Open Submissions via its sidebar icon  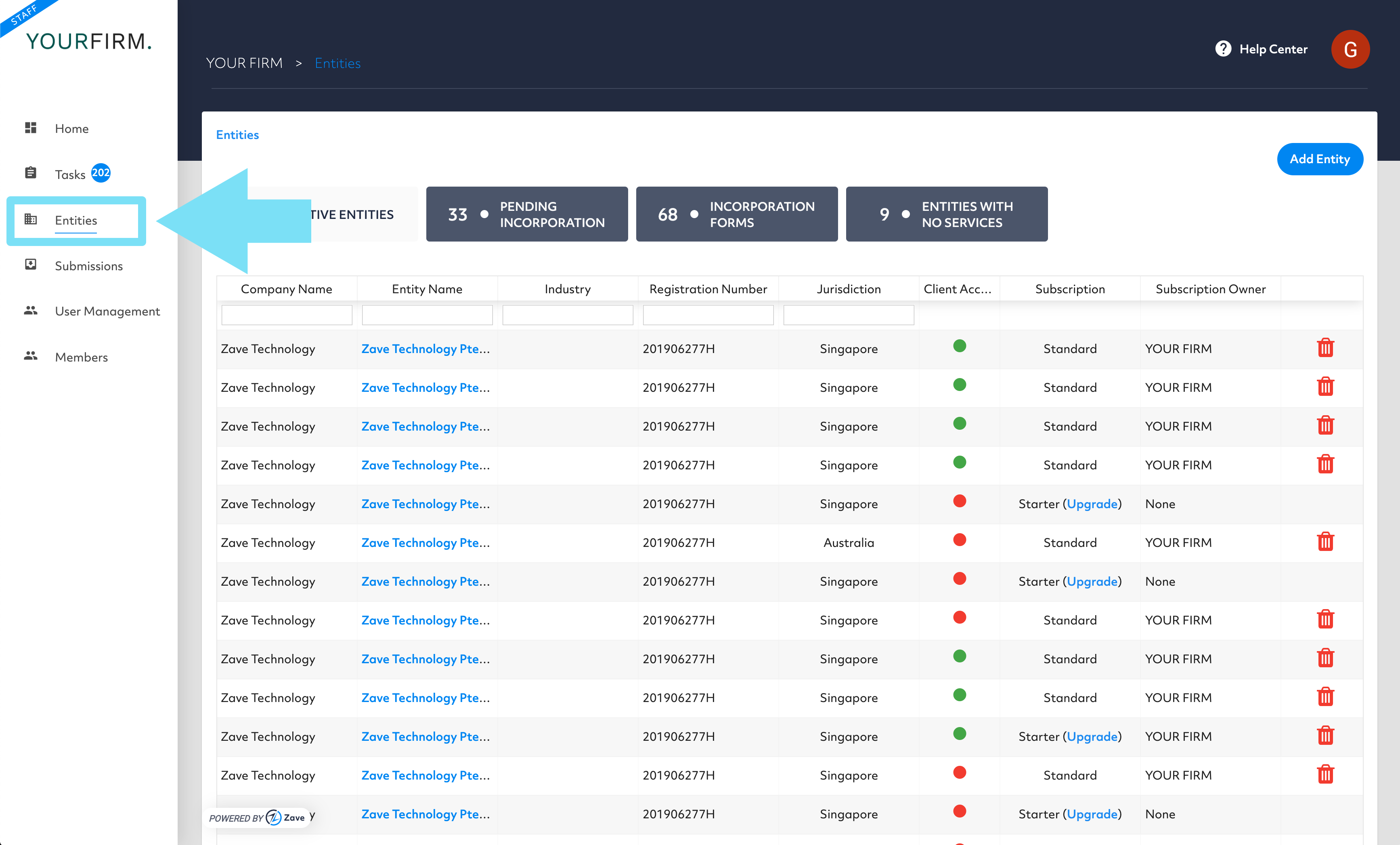[31, 265]
